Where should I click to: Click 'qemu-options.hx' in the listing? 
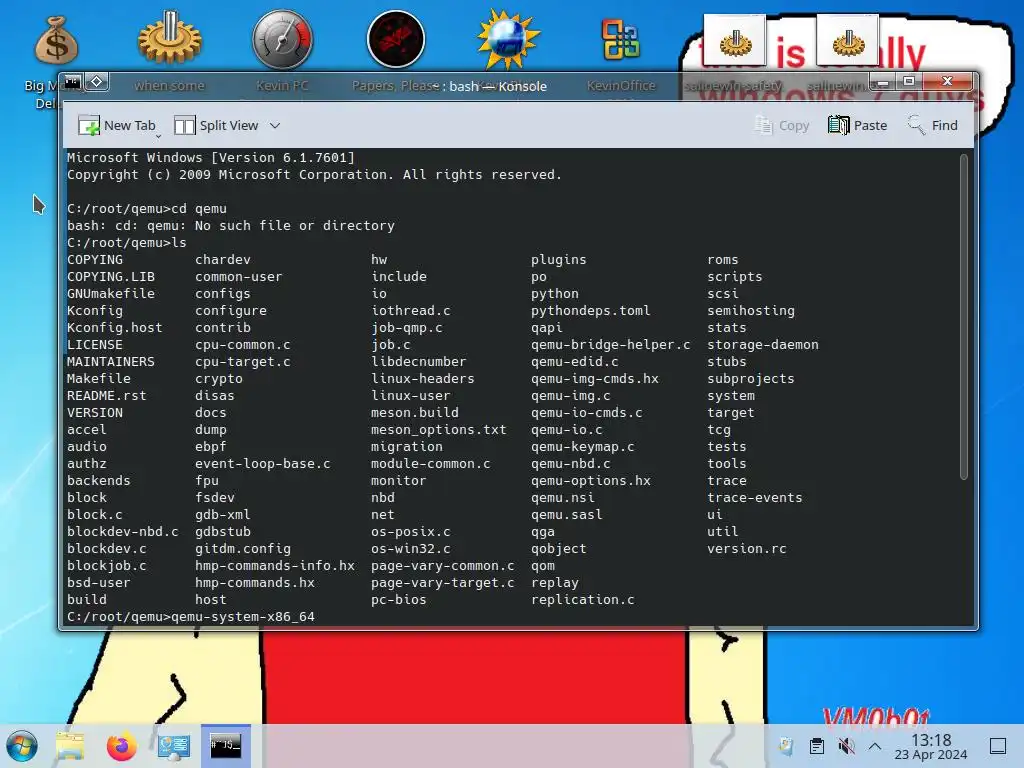(591, 481)
